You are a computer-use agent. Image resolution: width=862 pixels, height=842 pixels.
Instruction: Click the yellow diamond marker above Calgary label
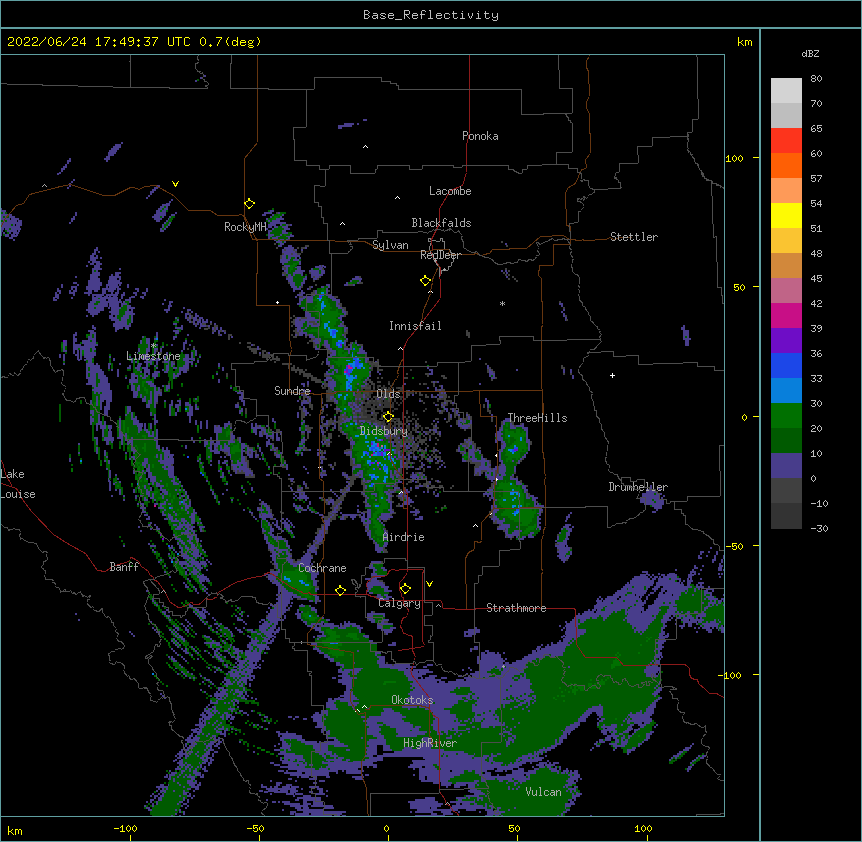point(405,589)
